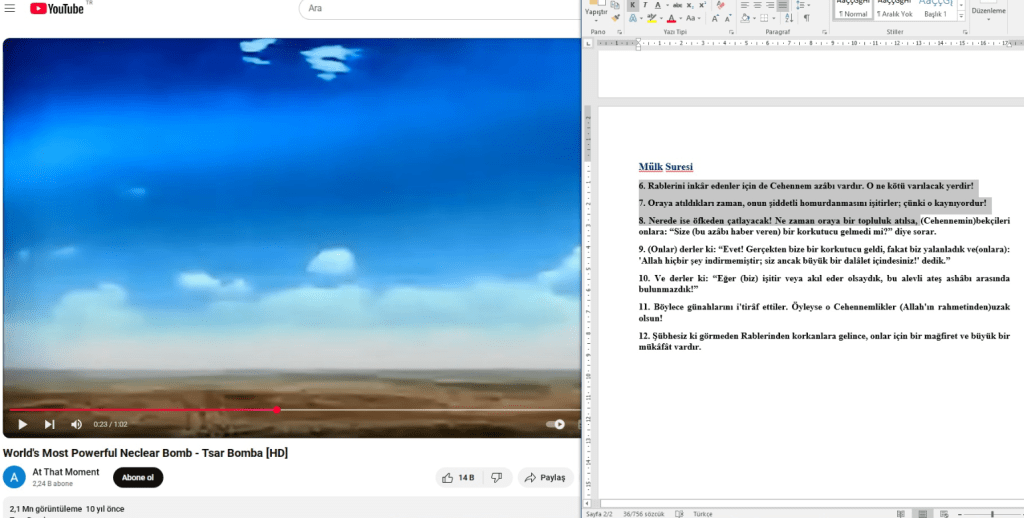This screenshot has height=518, width=1024.
Task: Click the Paylaş share button
Action: (x=545, y=478)
